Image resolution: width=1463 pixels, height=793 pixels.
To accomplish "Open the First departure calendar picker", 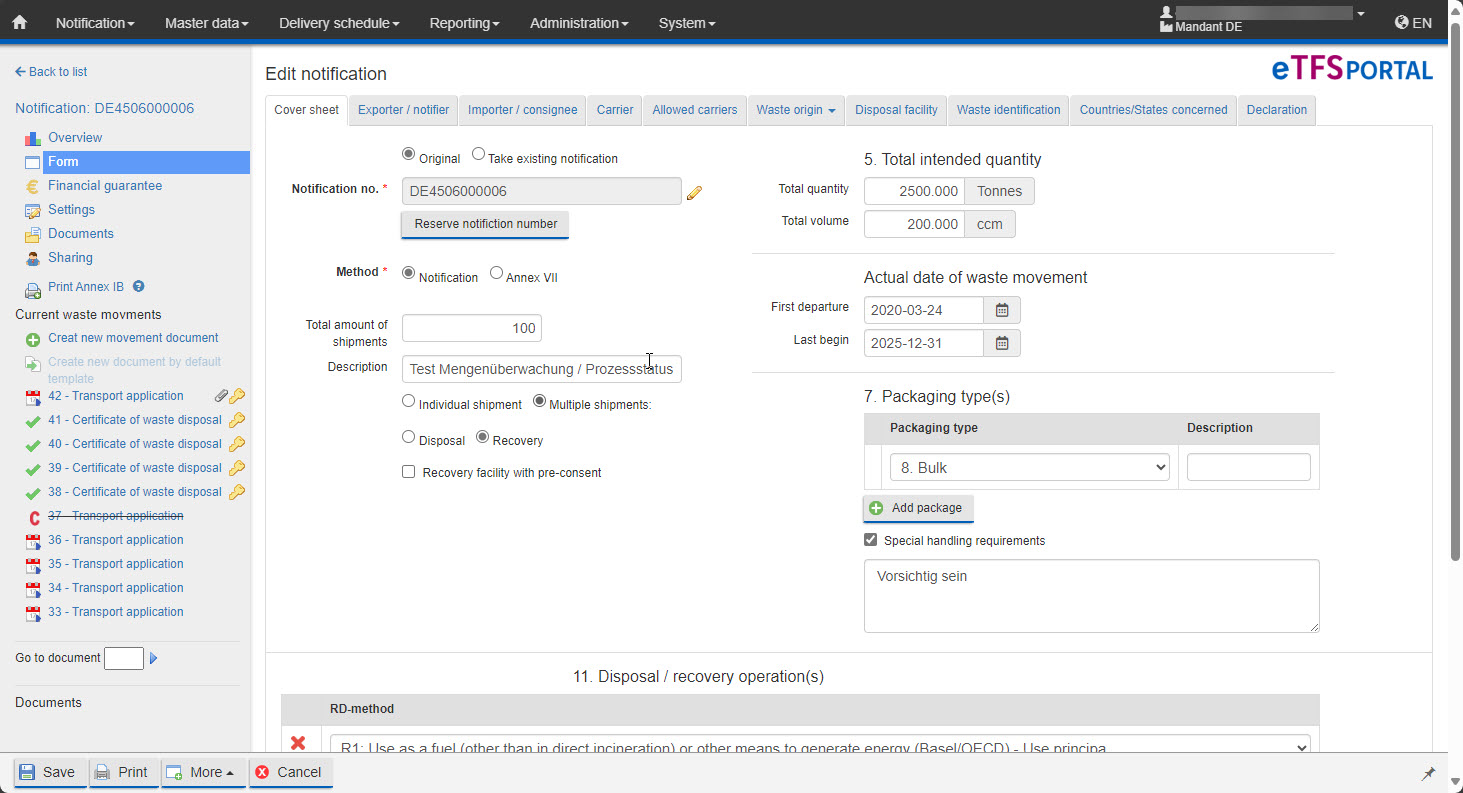I will tap(1002, 310).
